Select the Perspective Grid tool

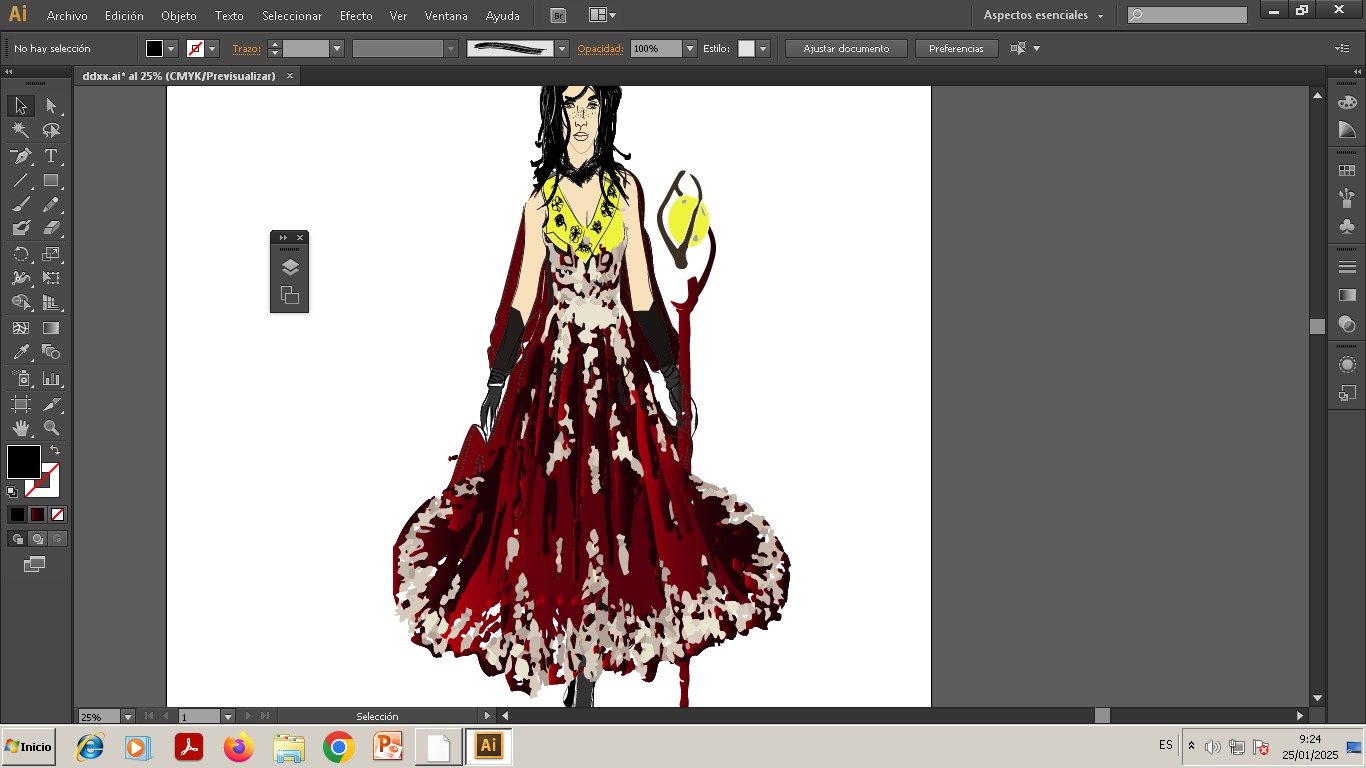51,303
